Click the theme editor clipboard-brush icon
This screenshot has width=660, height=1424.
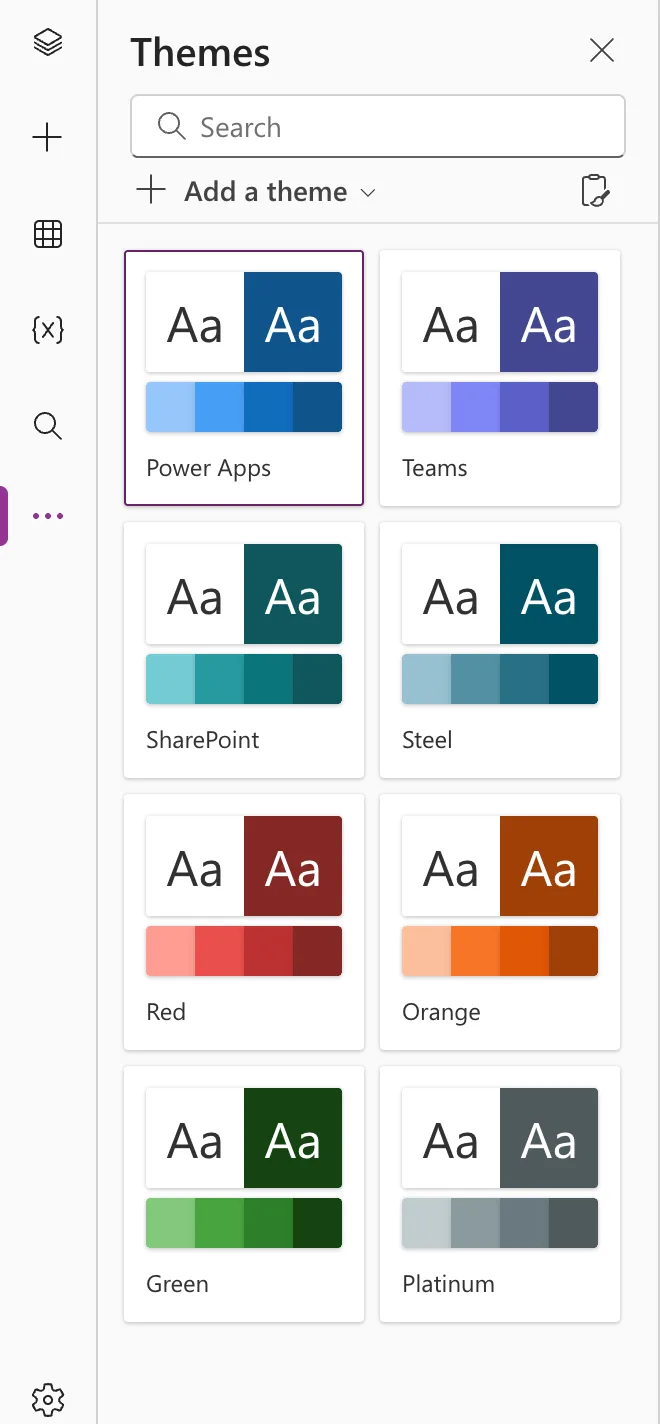pyautogui.click(x=595, y=191)
